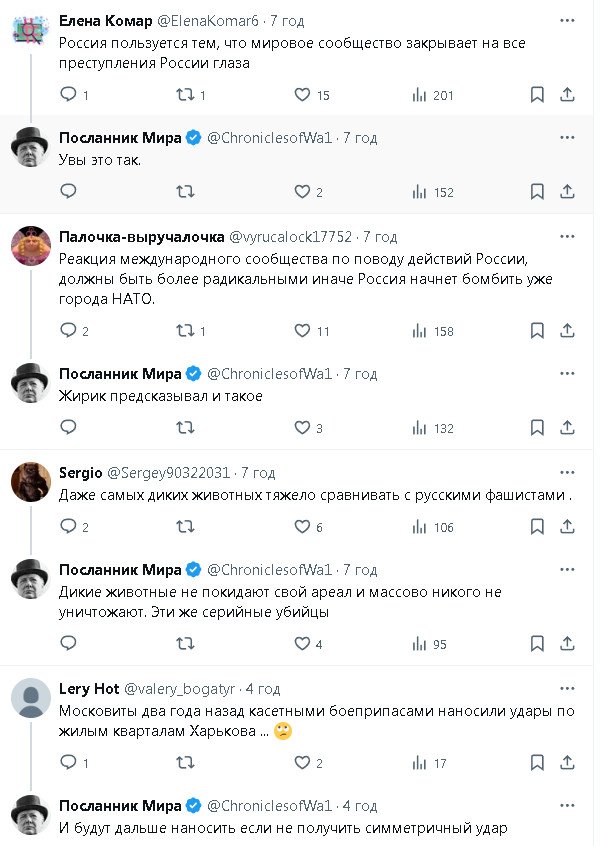The height and width of the screenshot is (846, 601).
Task: Open more options on Елена Комар's tweet
Action: [x=567, y=21]
